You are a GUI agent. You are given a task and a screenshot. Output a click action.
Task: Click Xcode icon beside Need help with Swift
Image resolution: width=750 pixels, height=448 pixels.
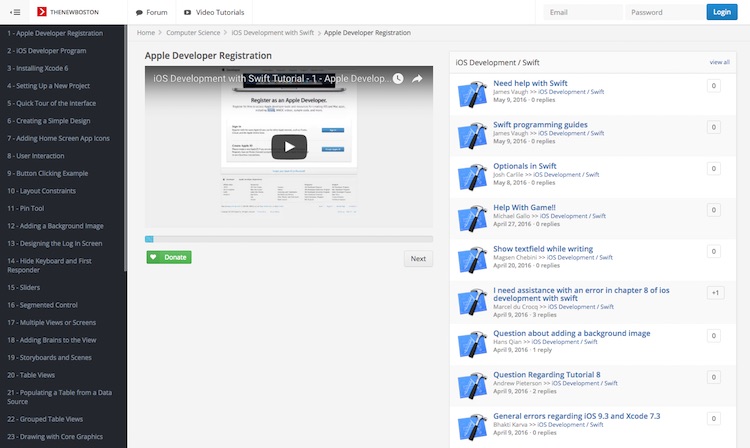(x=472, y=94)
